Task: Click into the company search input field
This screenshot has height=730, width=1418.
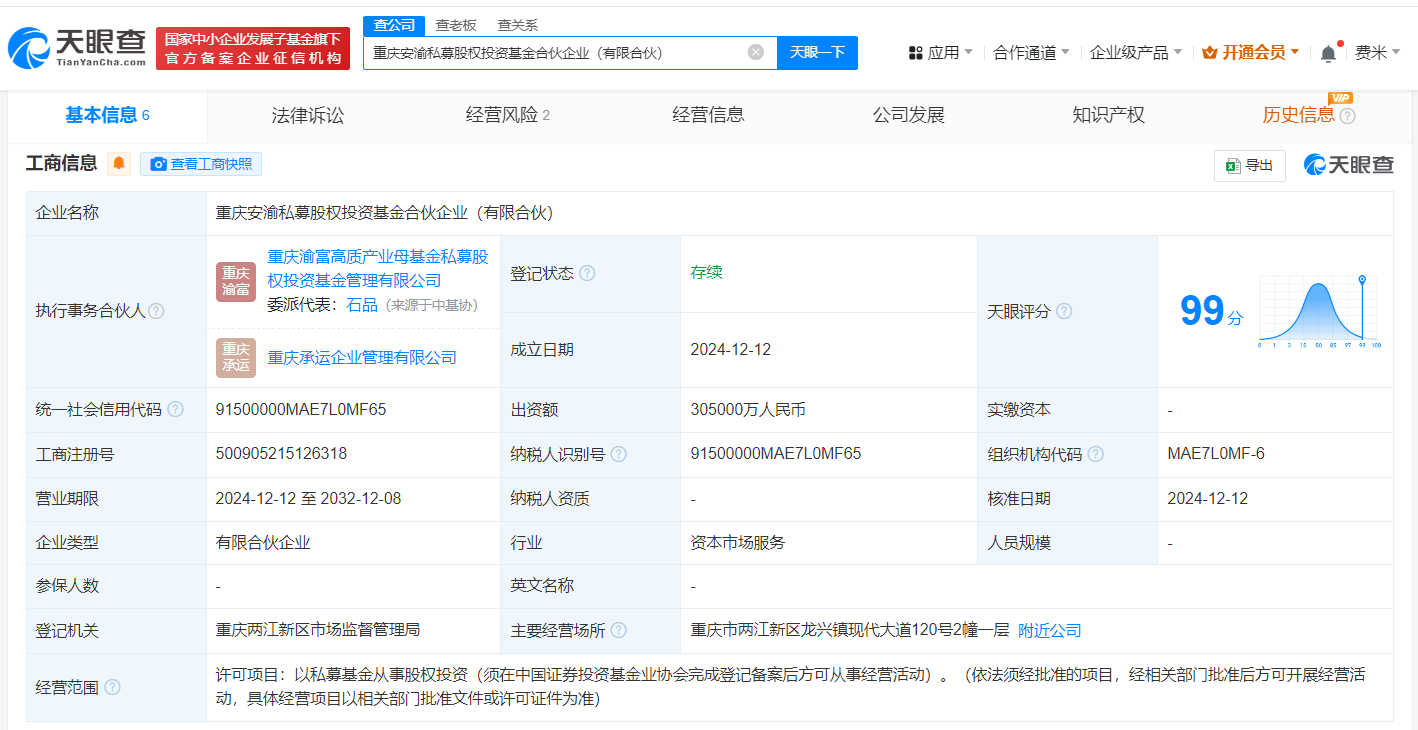Action: 555,52
